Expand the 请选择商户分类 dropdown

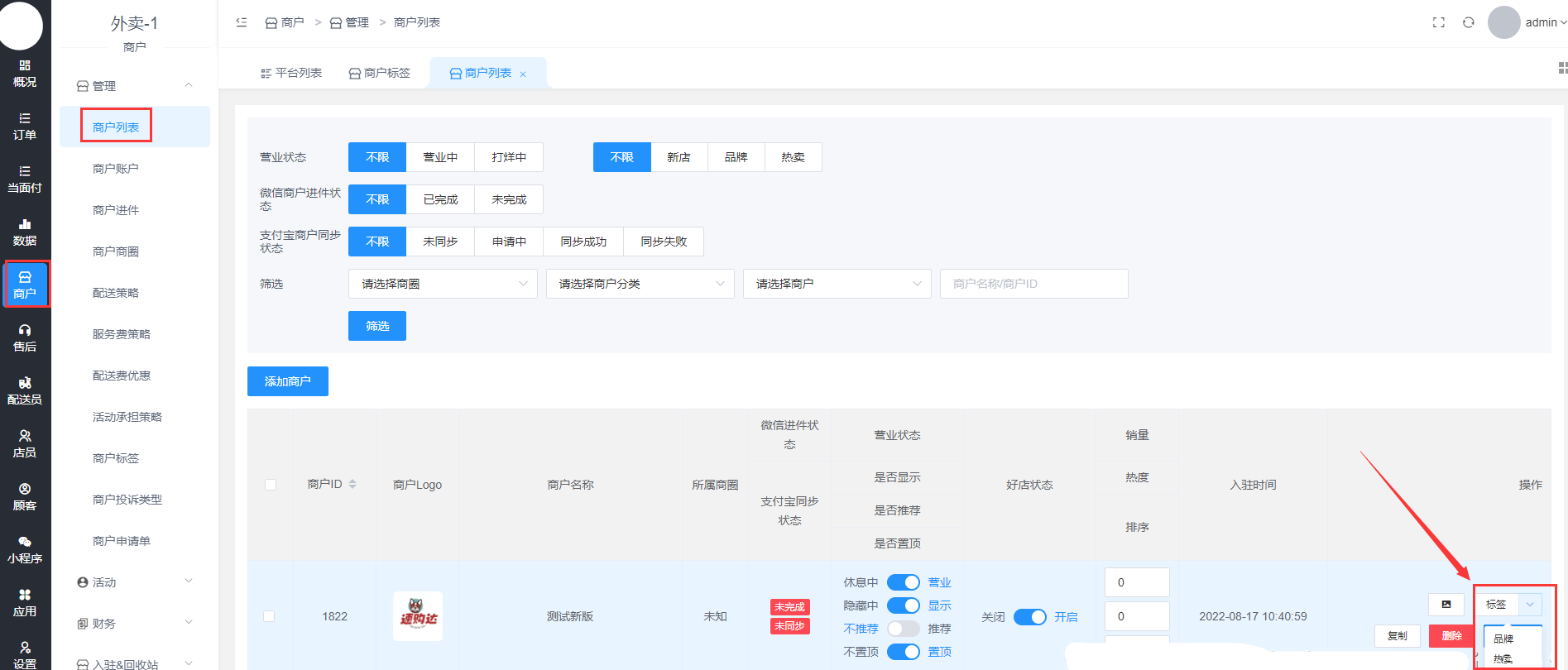click(640, 284)
